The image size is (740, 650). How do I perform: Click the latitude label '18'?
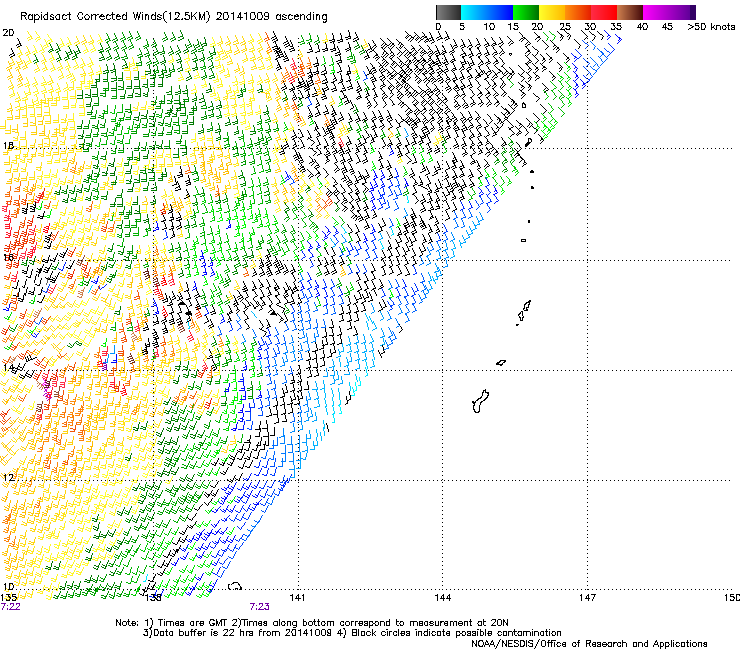coord(8,146)
